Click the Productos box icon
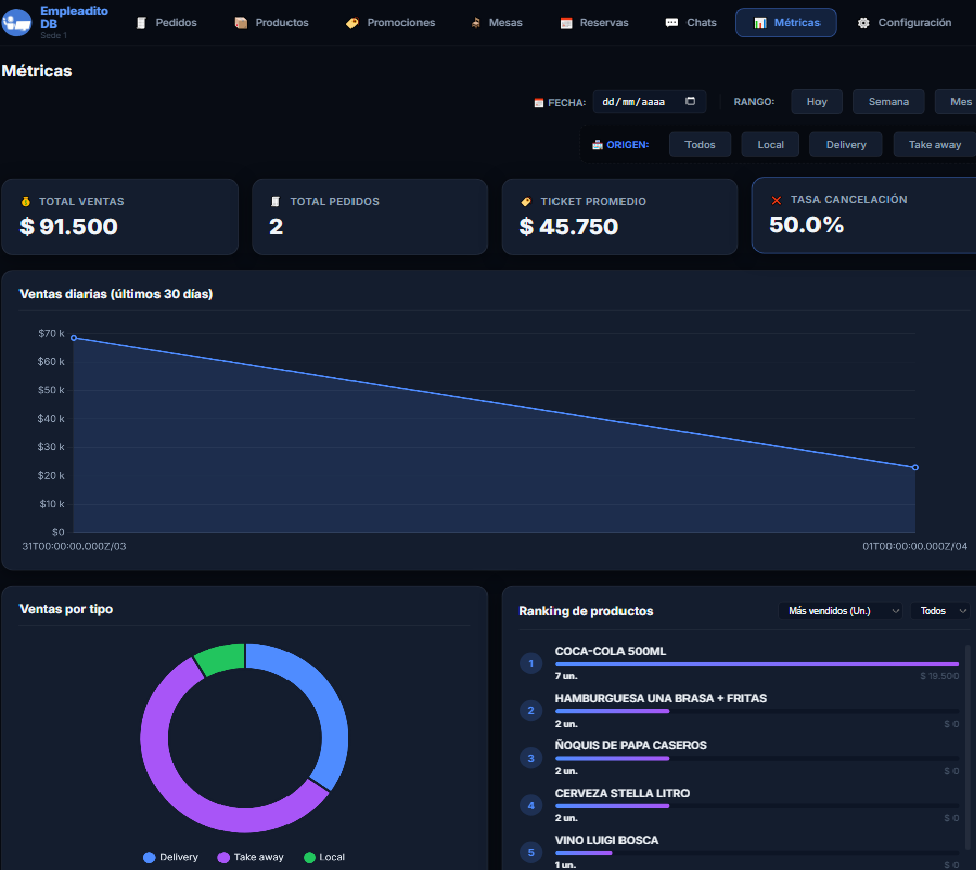 point(240,23)
